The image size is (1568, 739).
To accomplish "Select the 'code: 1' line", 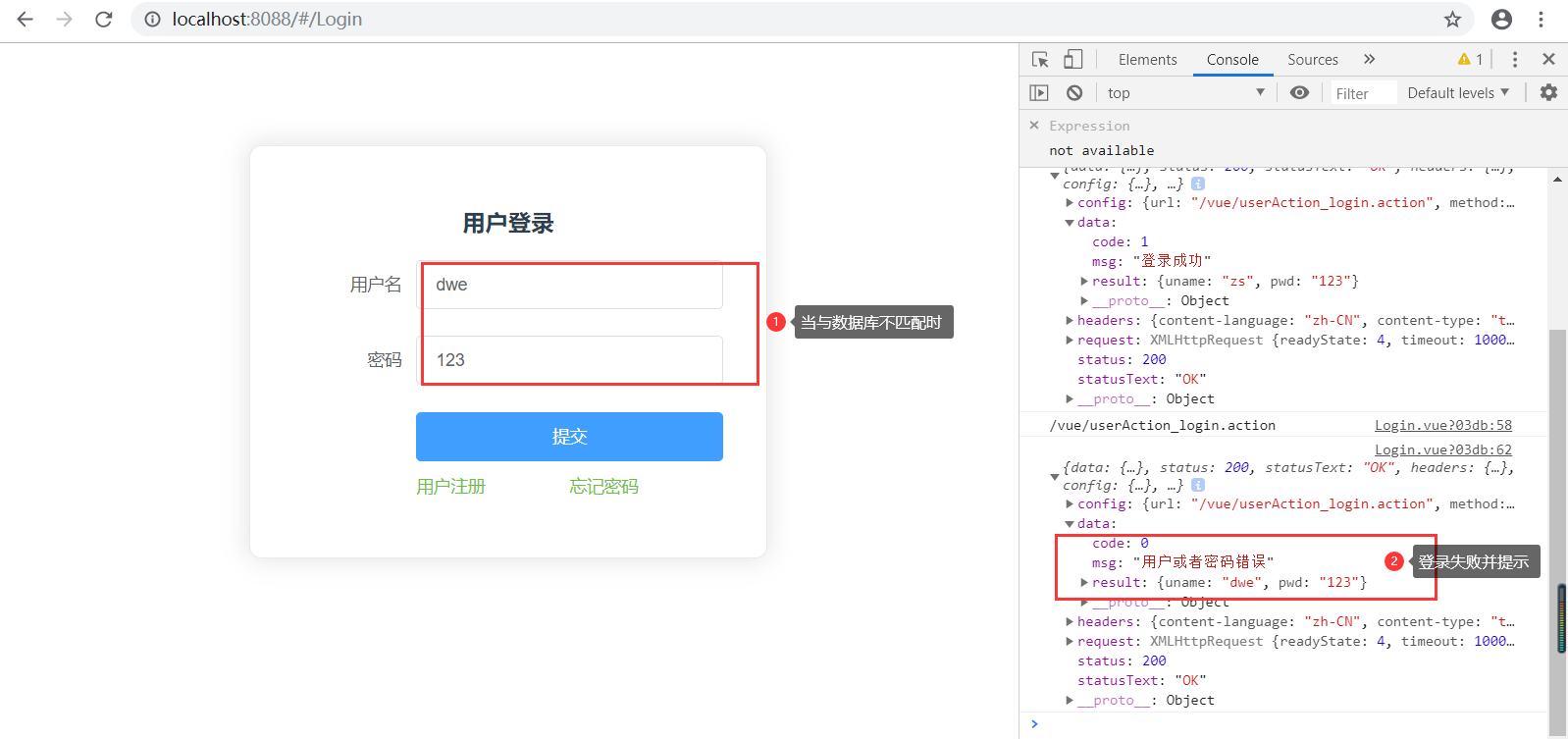I will click(1120, 242).
